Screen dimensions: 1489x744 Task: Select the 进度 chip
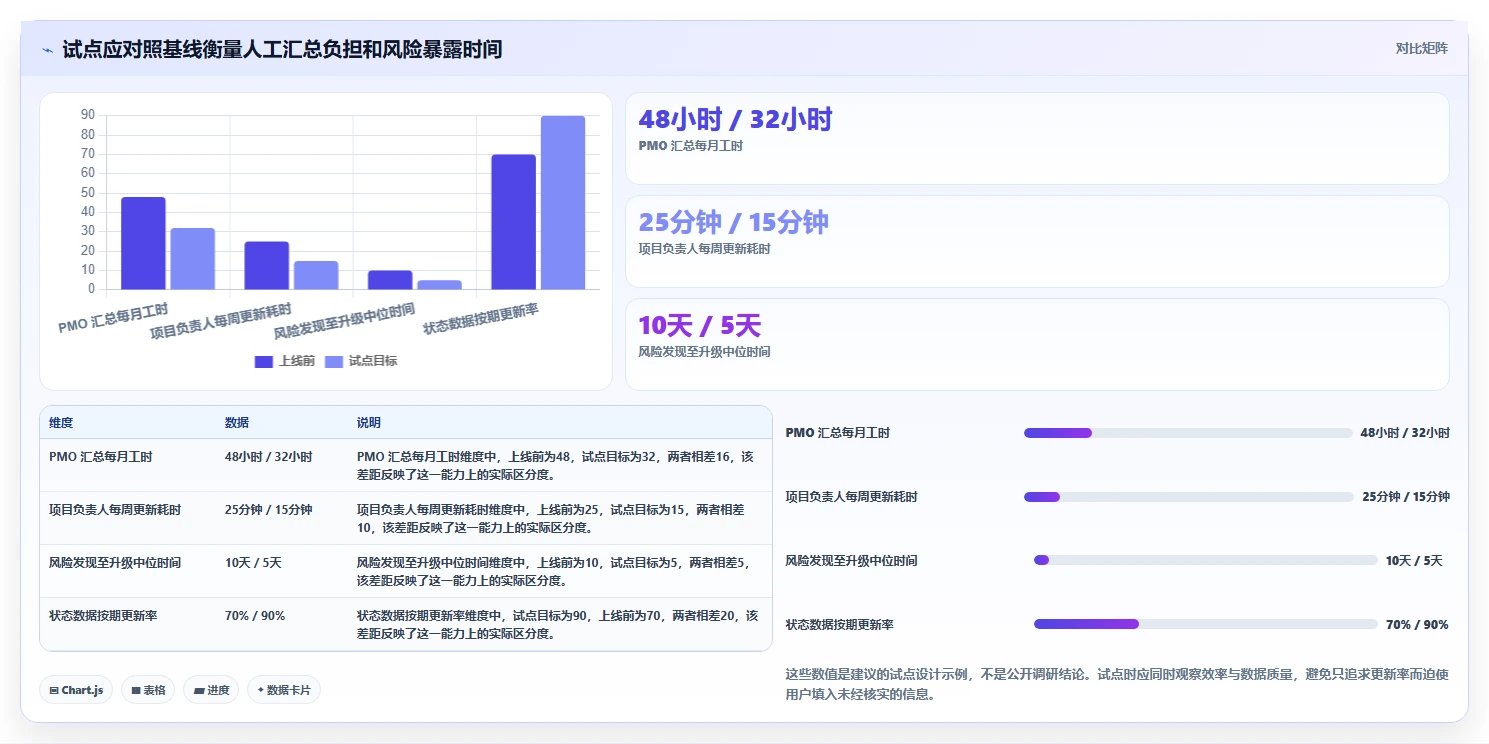[x=211, y=690]
